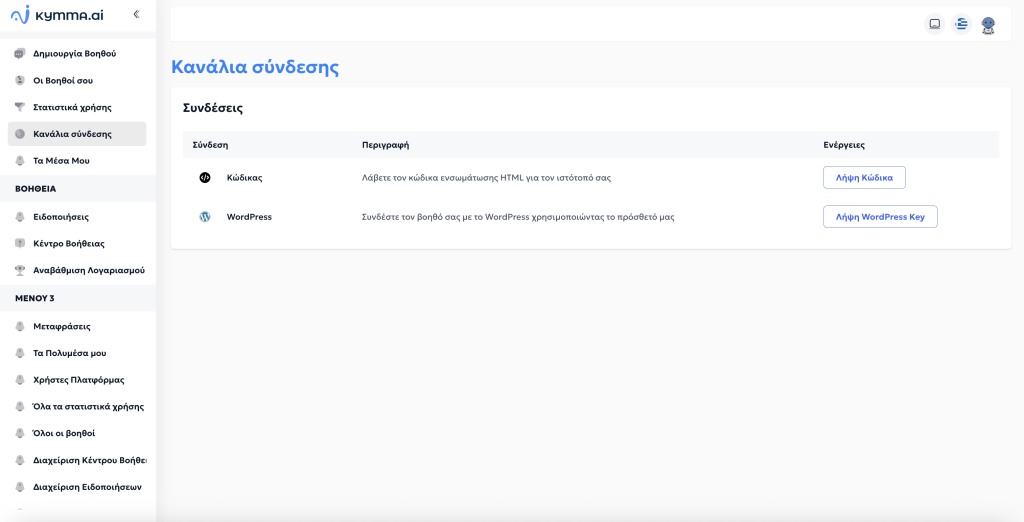Click the funnel icon for Στατιστικά χρήσης
Screen dimensions: 1024x522
point(20,107)
